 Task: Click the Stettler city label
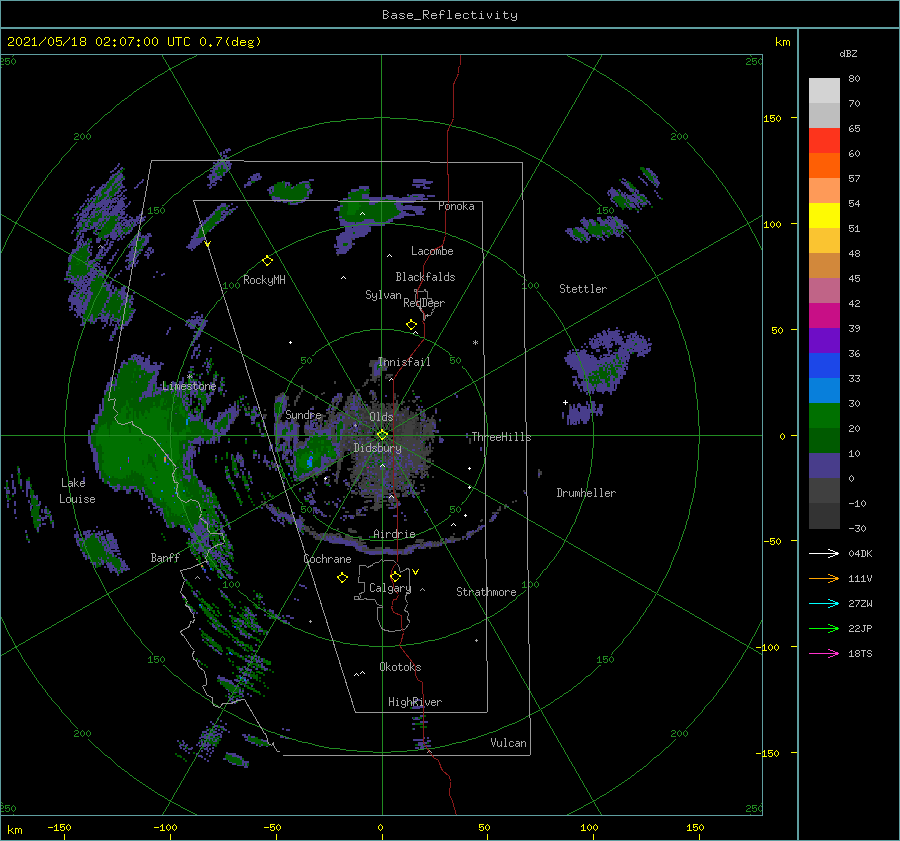583,289
